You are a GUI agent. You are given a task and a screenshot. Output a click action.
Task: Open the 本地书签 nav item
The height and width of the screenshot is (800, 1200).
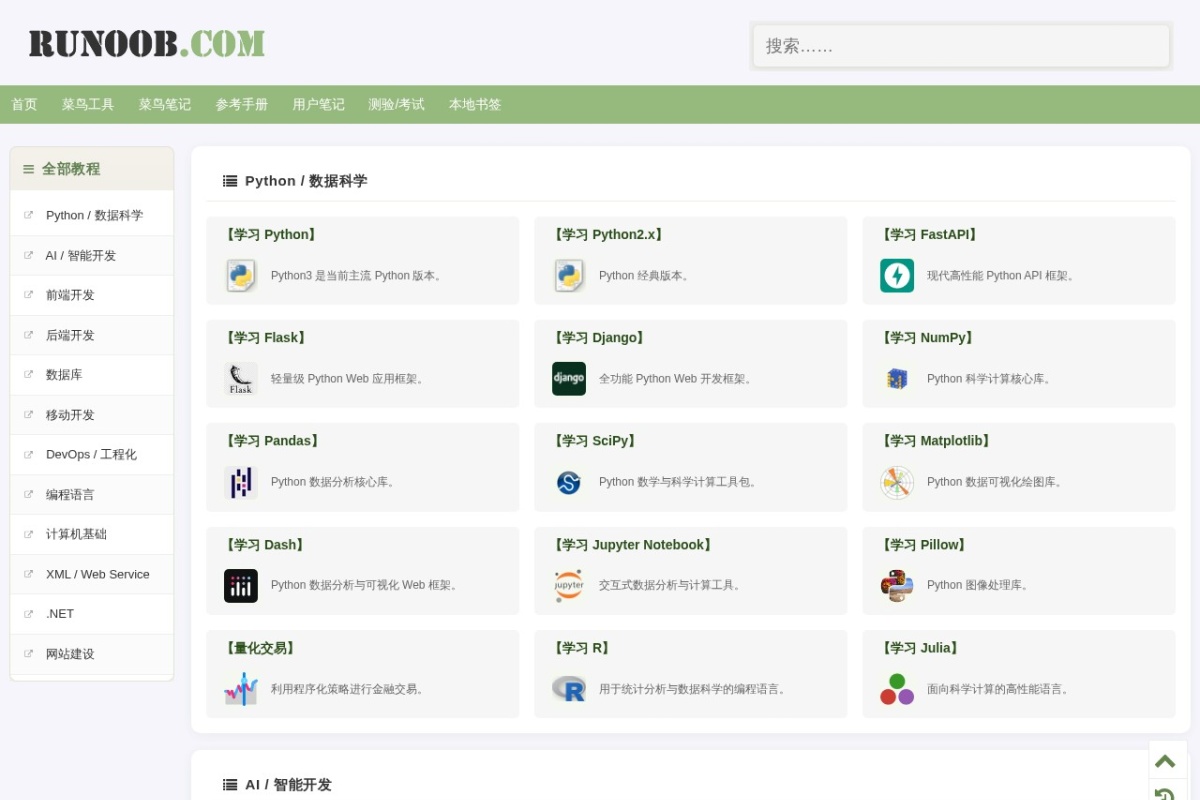pyautogui.click(x=475, y=104)
